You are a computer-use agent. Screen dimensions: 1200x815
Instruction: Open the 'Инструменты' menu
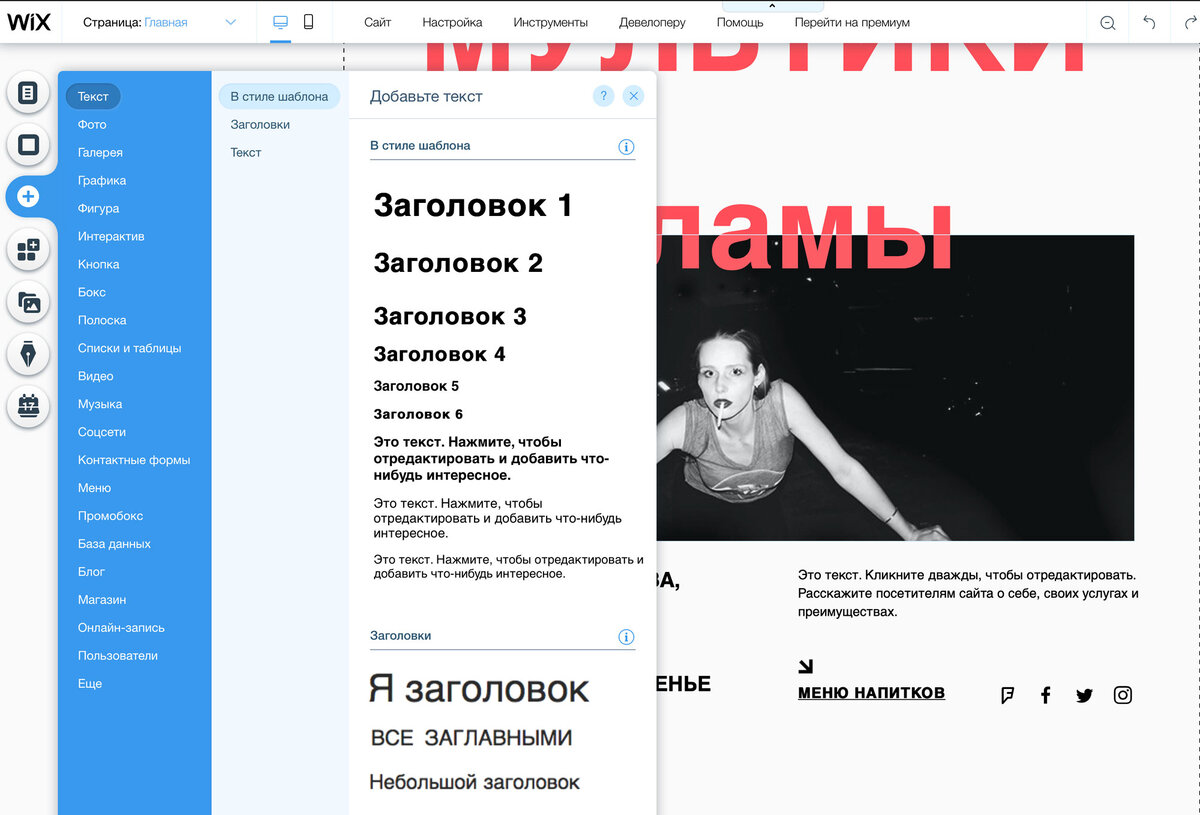(x=551, y=22)
